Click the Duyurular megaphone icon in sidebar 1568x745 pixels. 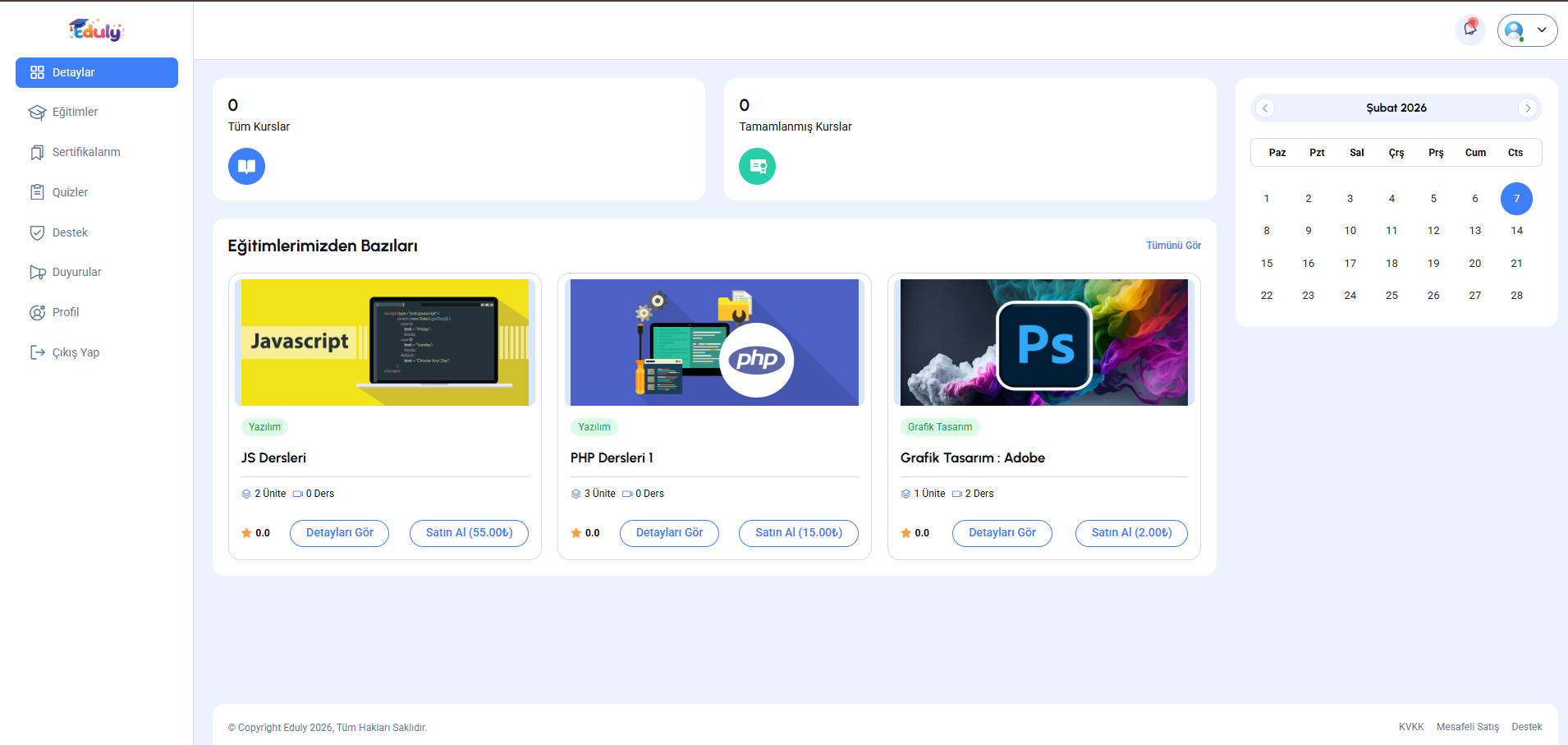[x=37, y=273]
